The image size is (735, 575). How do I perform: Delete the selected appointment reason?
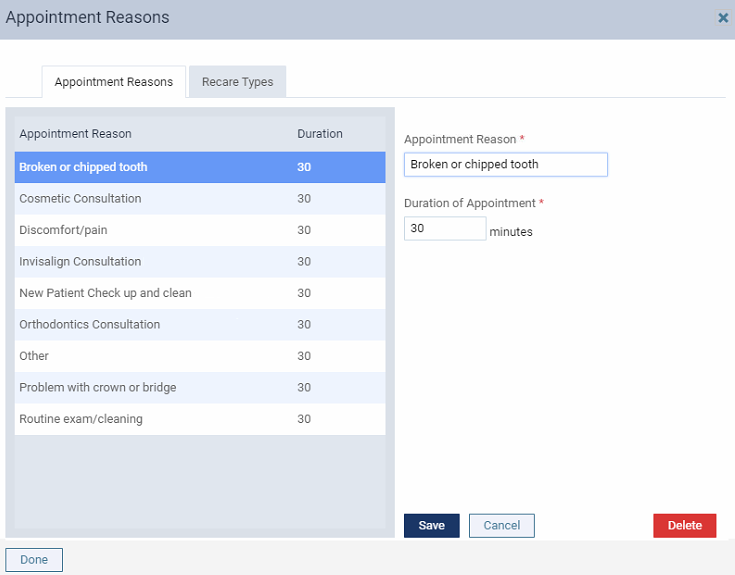click(684, 526)
